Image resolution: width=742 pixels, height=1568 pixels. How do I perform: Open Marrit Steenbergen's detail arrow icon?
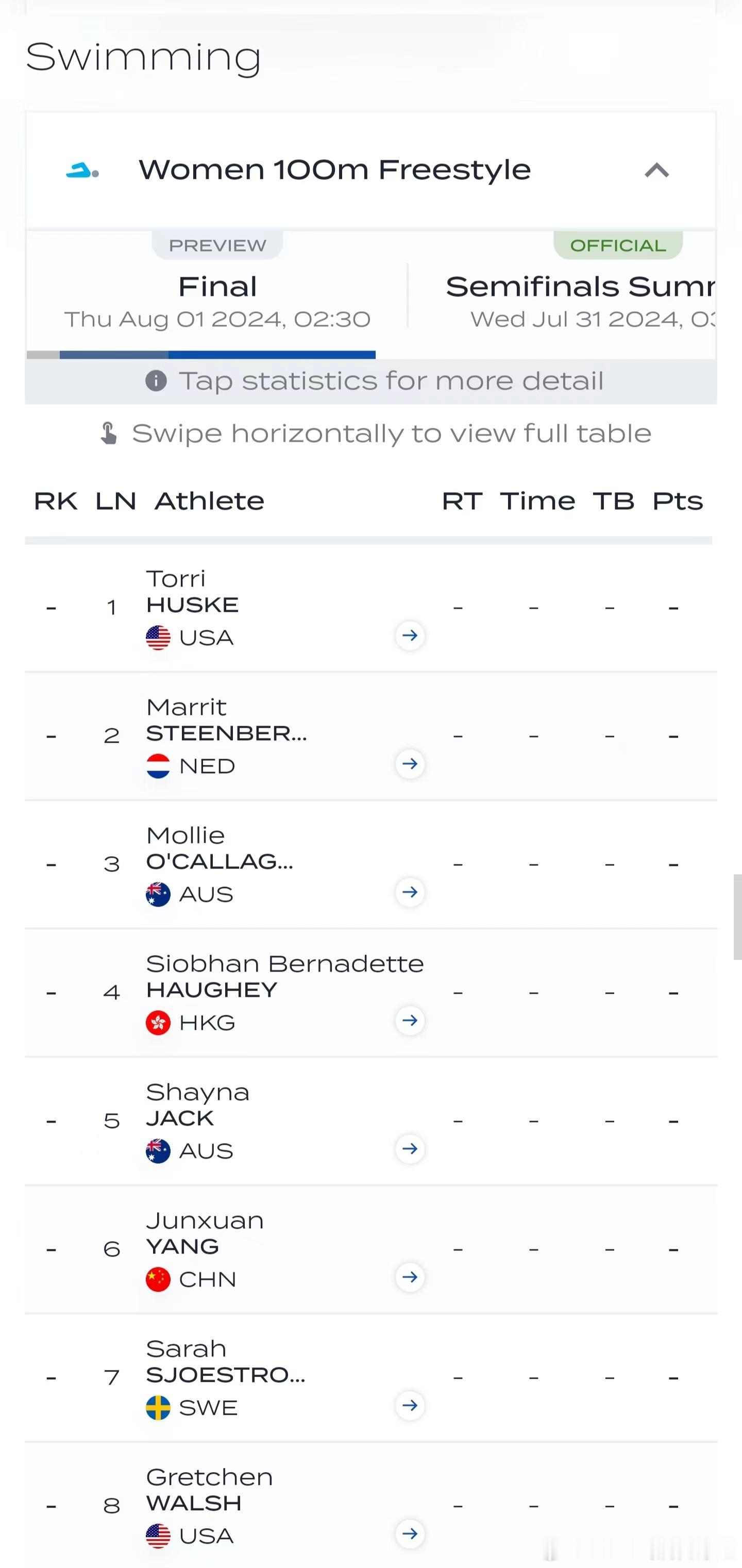coord(410,763)
